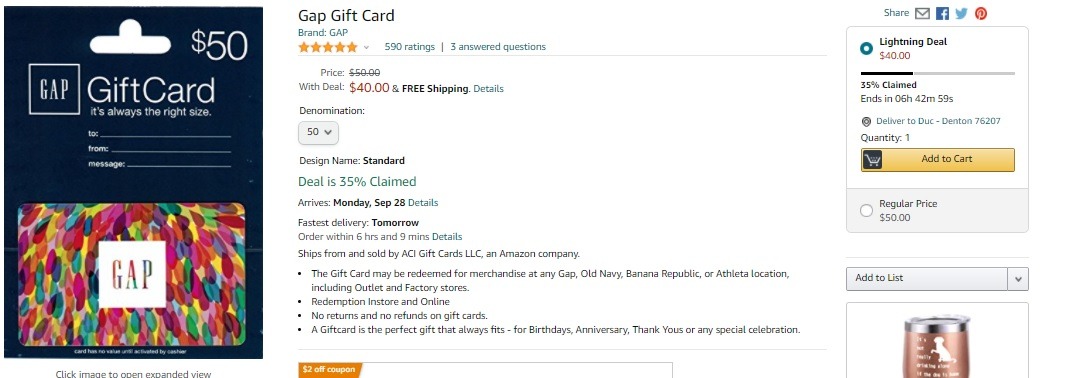View 3 answered questions
This screenshot has width=1065, height=378.
(x=498, y=47)
